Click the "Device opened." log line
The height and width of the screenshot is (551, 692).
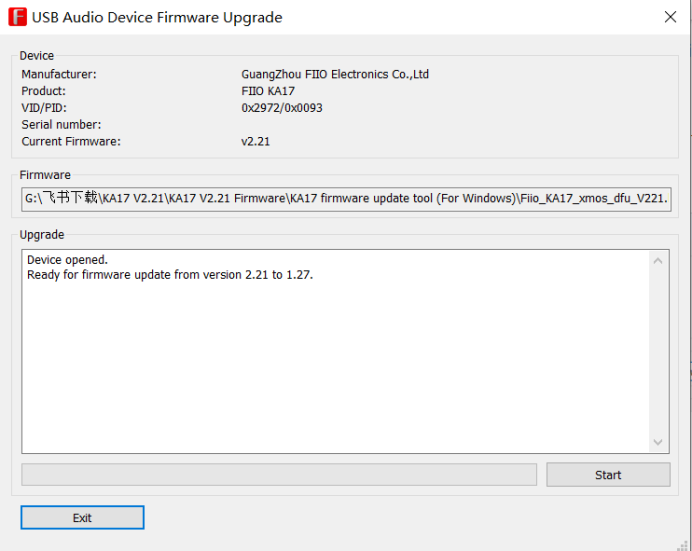[x=67, y=260]
